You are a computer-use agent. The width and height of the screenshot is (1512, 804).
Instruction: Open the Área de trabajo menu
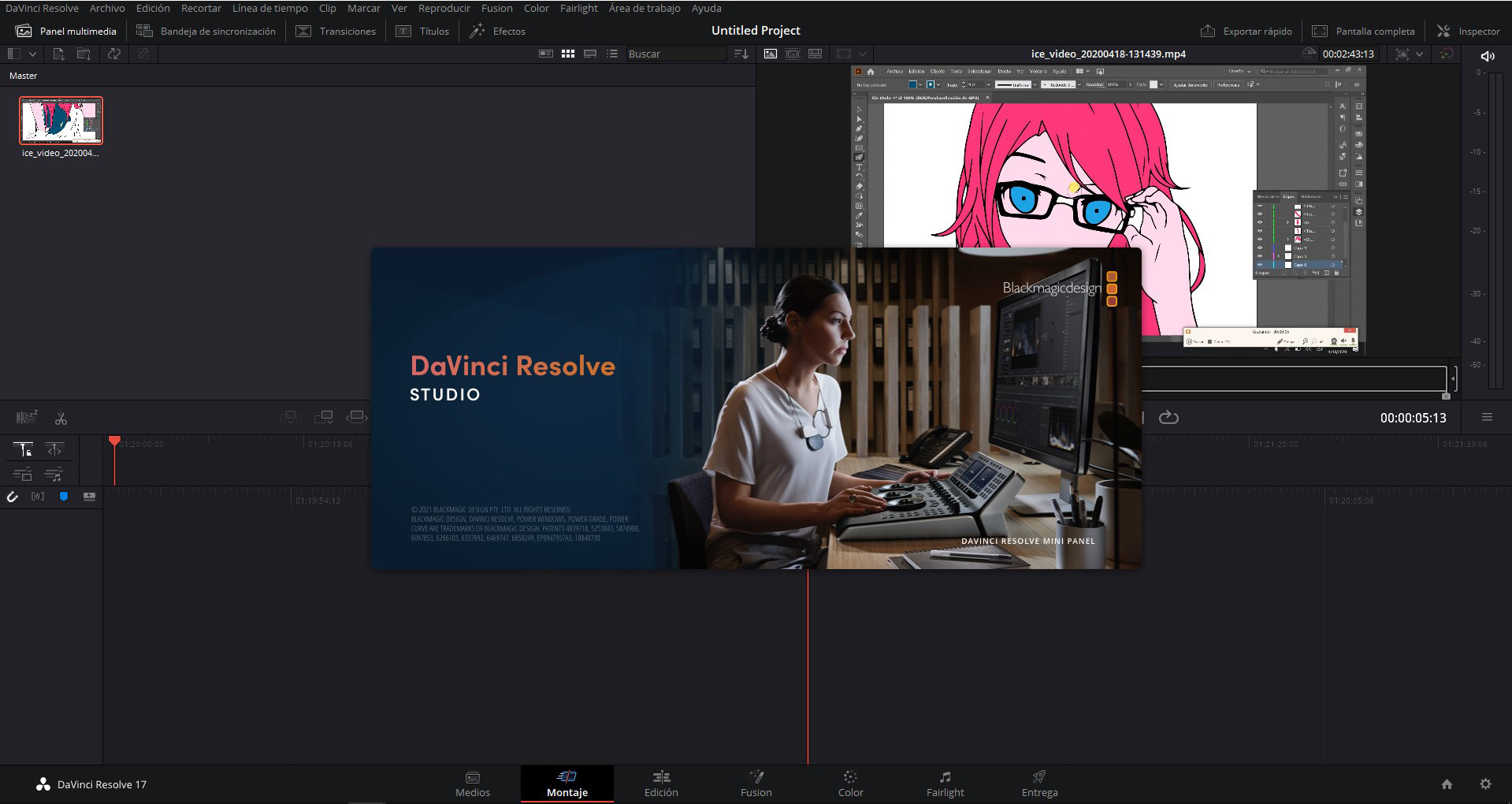pos(645,8)
